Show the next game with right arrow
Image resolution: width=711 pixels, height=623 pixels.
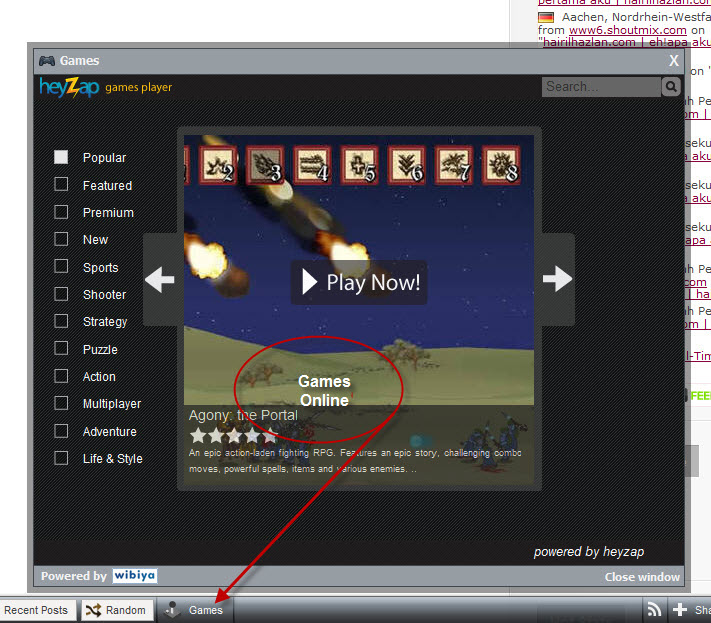[x=557, y=279]
